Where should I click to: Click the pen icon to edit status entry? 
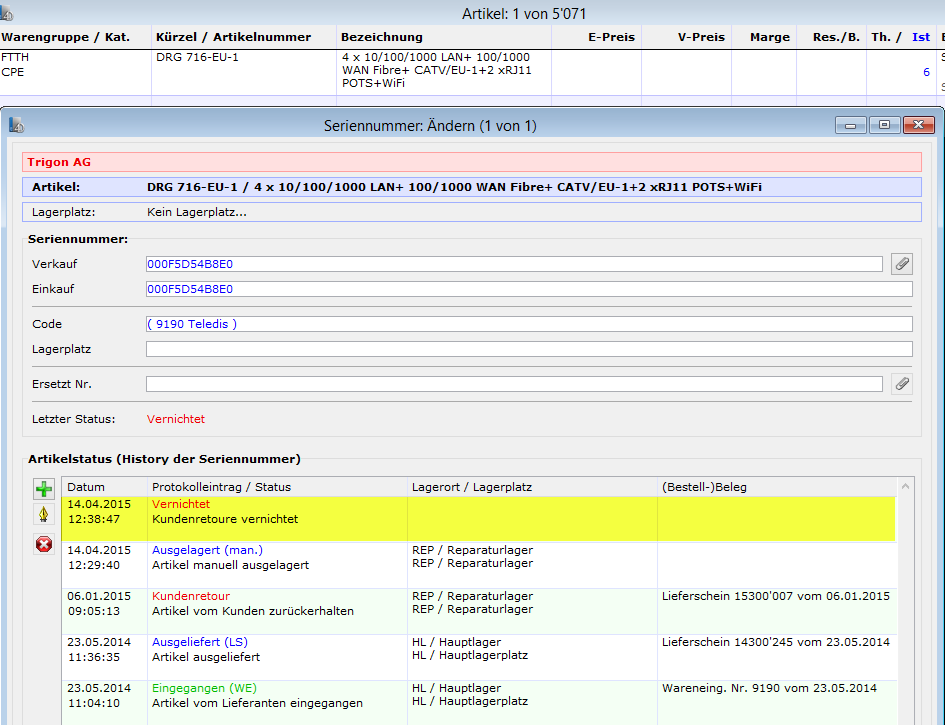44,515
